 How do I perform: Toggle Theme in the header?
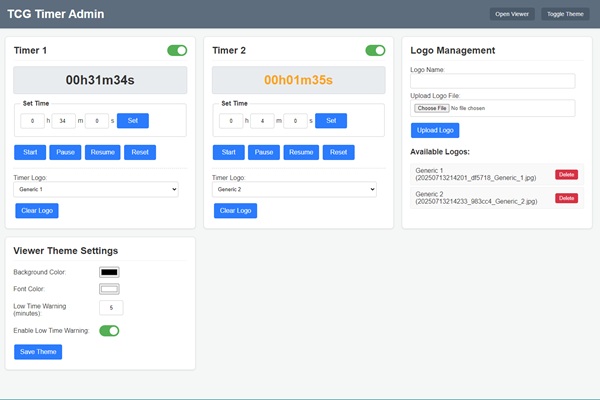click(x=565, y=14)
